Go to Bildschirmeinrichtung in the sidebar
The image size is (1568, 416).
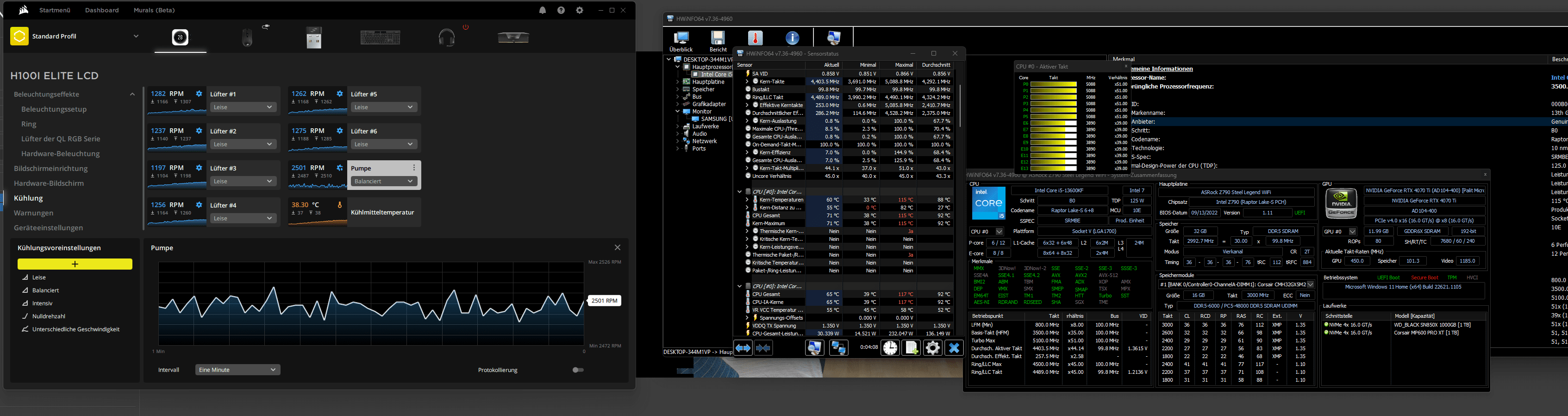pos(50,168)
